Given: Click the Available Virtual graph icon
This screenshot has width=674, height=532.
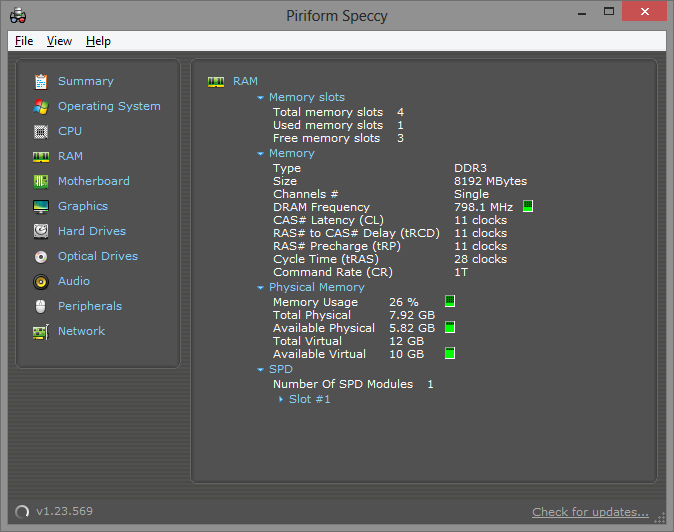Looking at the screenshot, I should pos(450,353).
